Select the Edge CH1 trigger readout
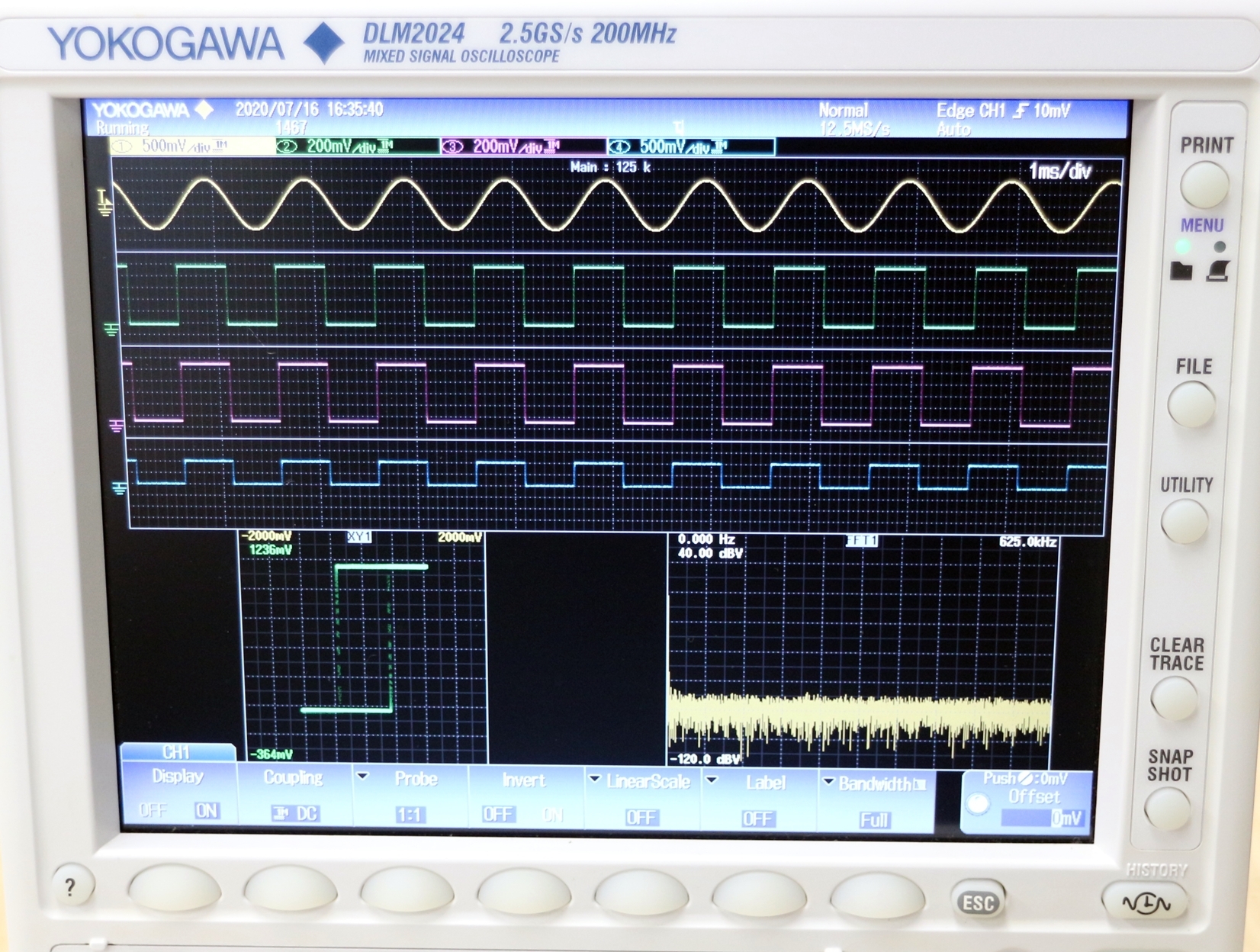 point(1003,111)
